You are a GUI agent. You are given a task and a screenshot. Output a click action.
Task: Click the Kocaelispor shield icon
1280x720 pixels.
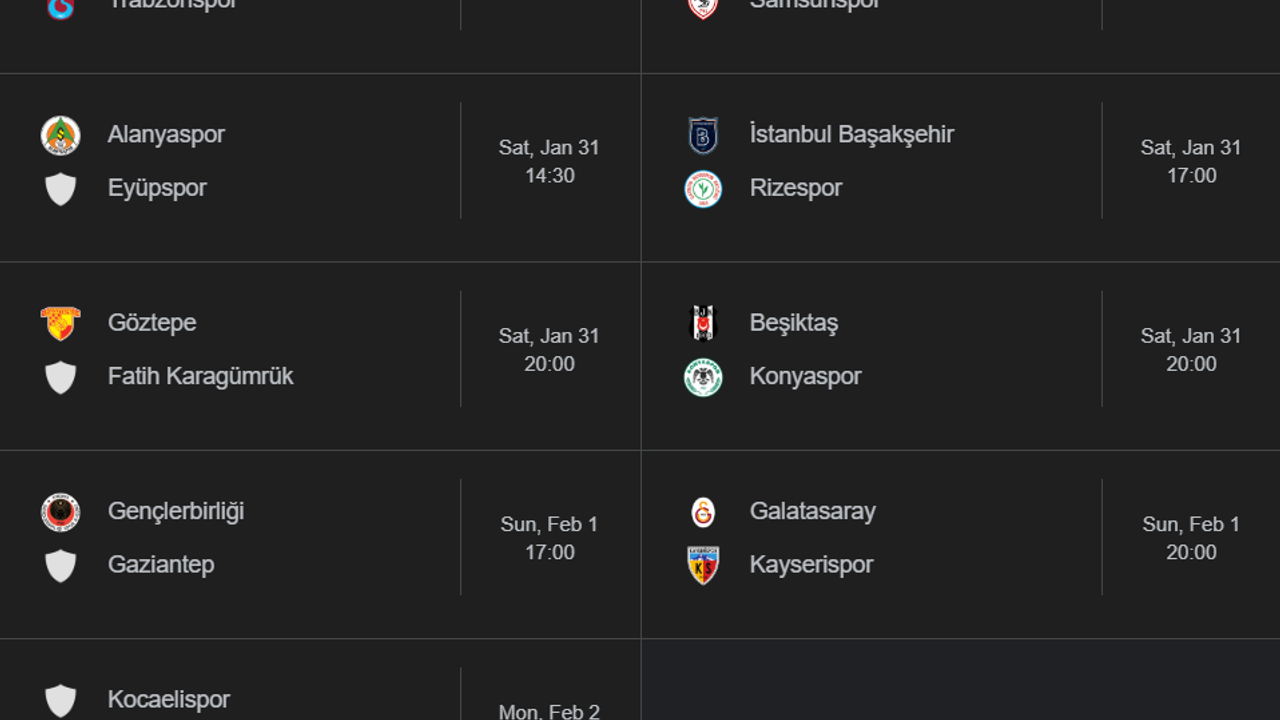coord(61,700)
